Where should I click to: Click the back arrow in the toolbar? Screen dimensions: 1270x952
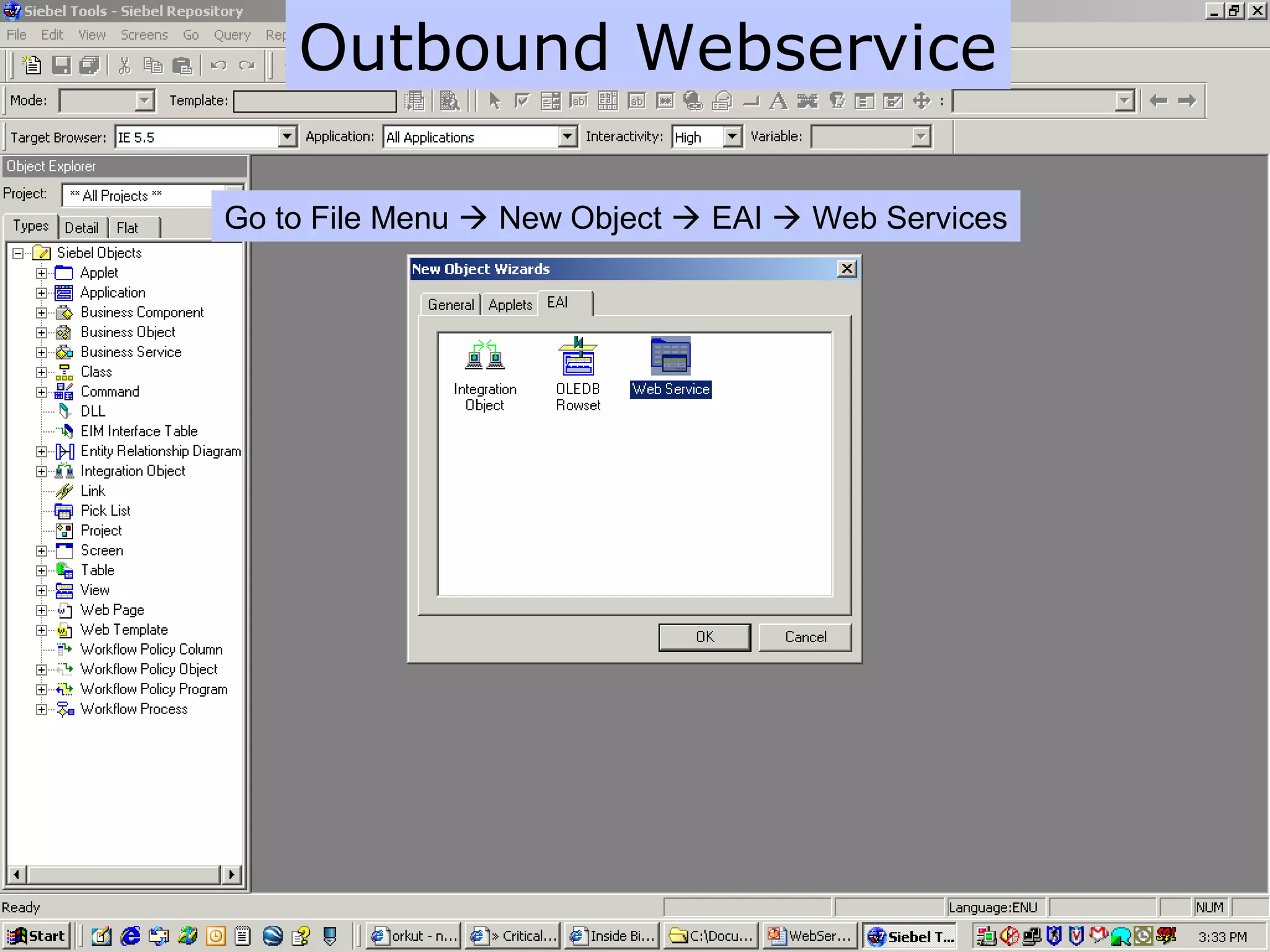(x=1158, y=100)
